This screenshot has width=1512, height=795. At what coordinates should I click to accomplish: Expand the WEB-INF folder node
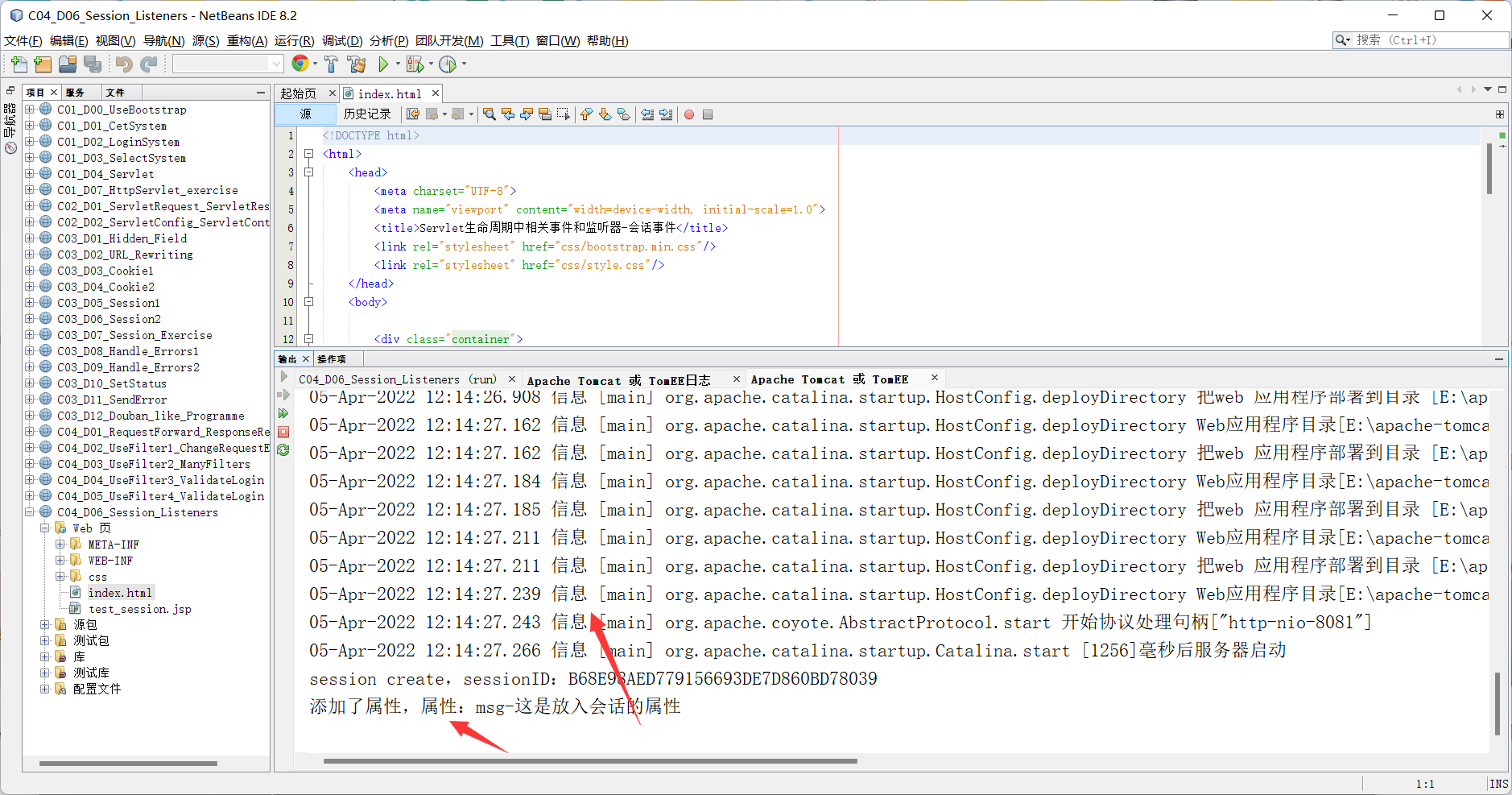60,560
